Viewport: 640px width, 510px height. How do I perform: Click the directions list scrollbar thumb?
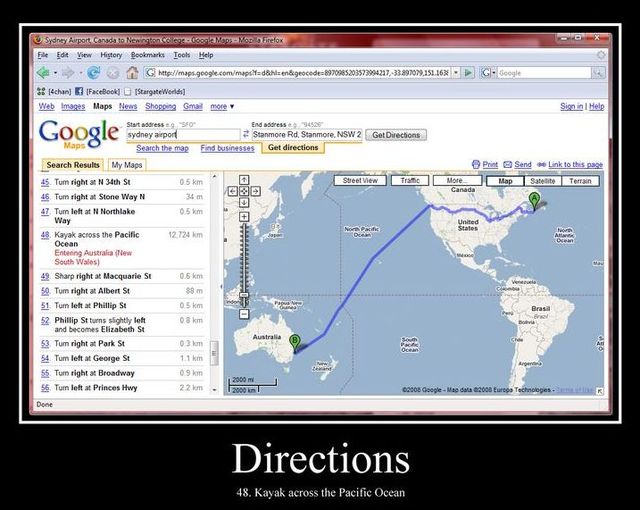coord(214,353)
